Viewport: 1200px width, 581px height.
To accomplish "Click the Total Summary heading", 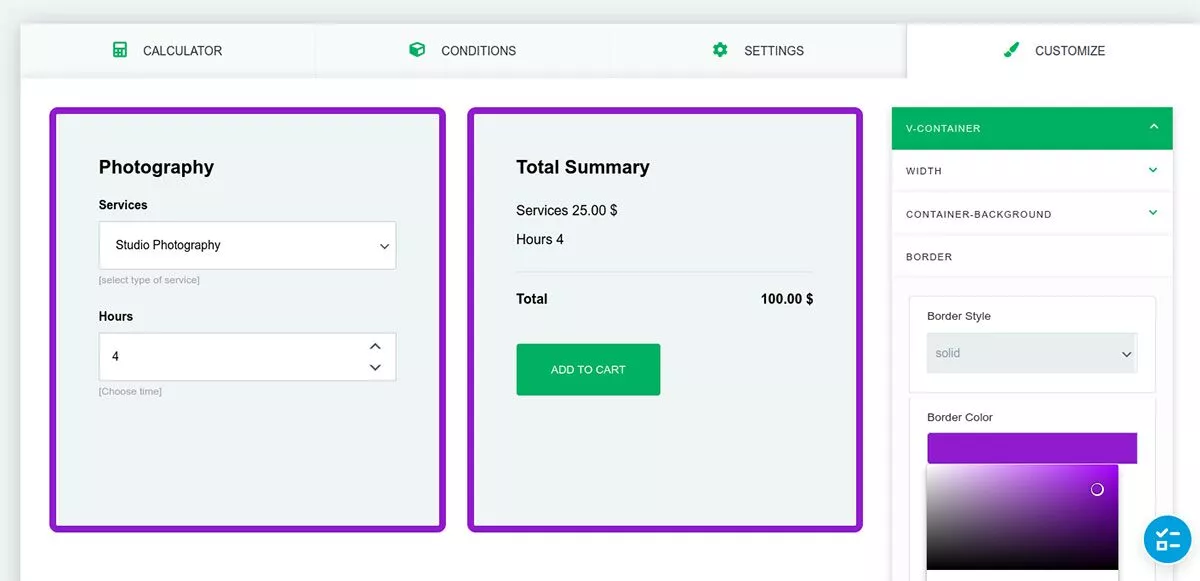I will point(583,167).
